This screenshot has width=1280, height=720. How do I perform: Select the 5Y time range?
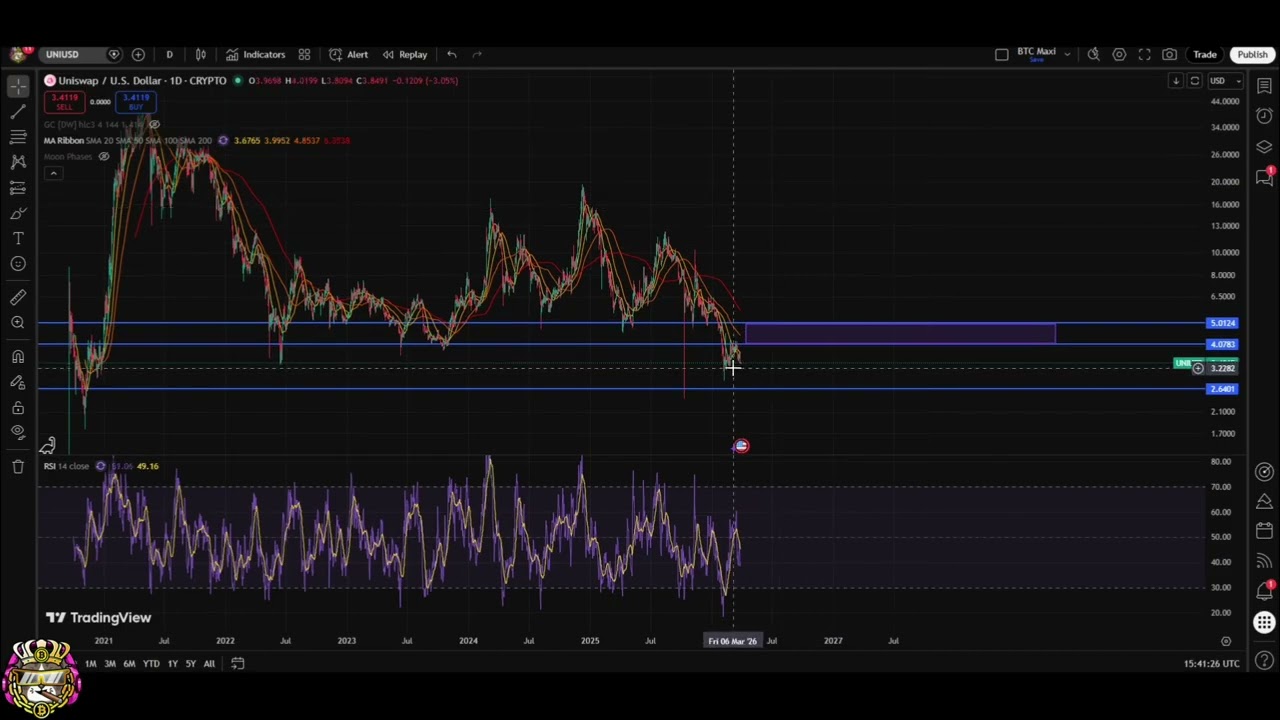pyautogui.click(x=190, y=663)
